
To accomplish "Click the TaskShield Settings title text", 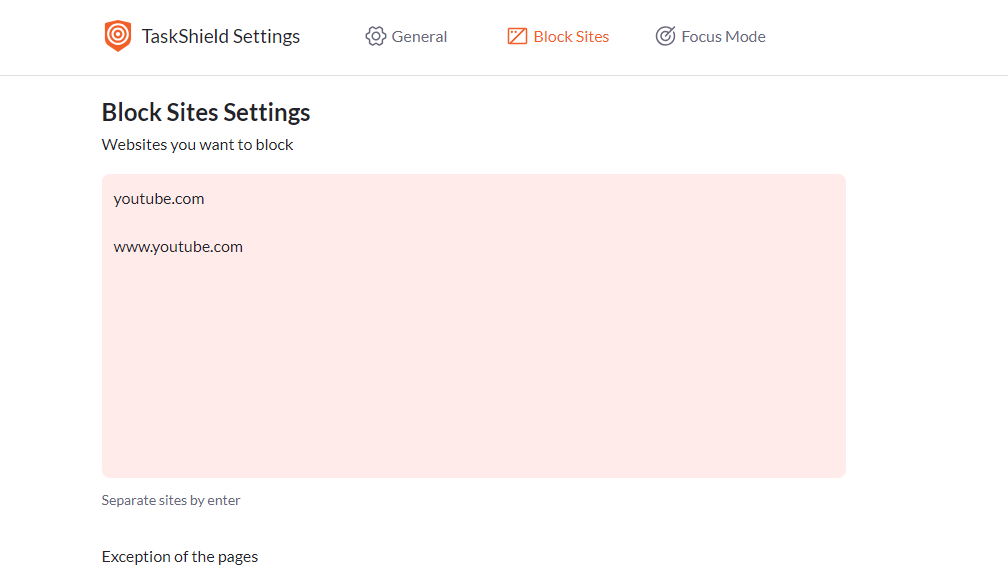I will point(222,35).
